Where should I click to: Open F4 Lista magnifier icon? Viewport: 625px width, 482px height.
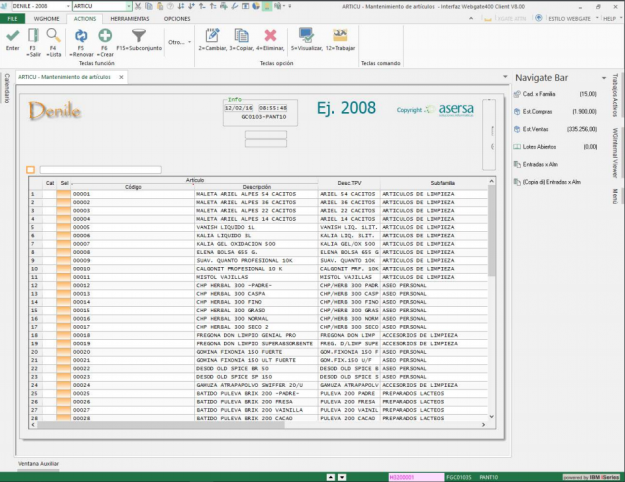click(53, 34)
